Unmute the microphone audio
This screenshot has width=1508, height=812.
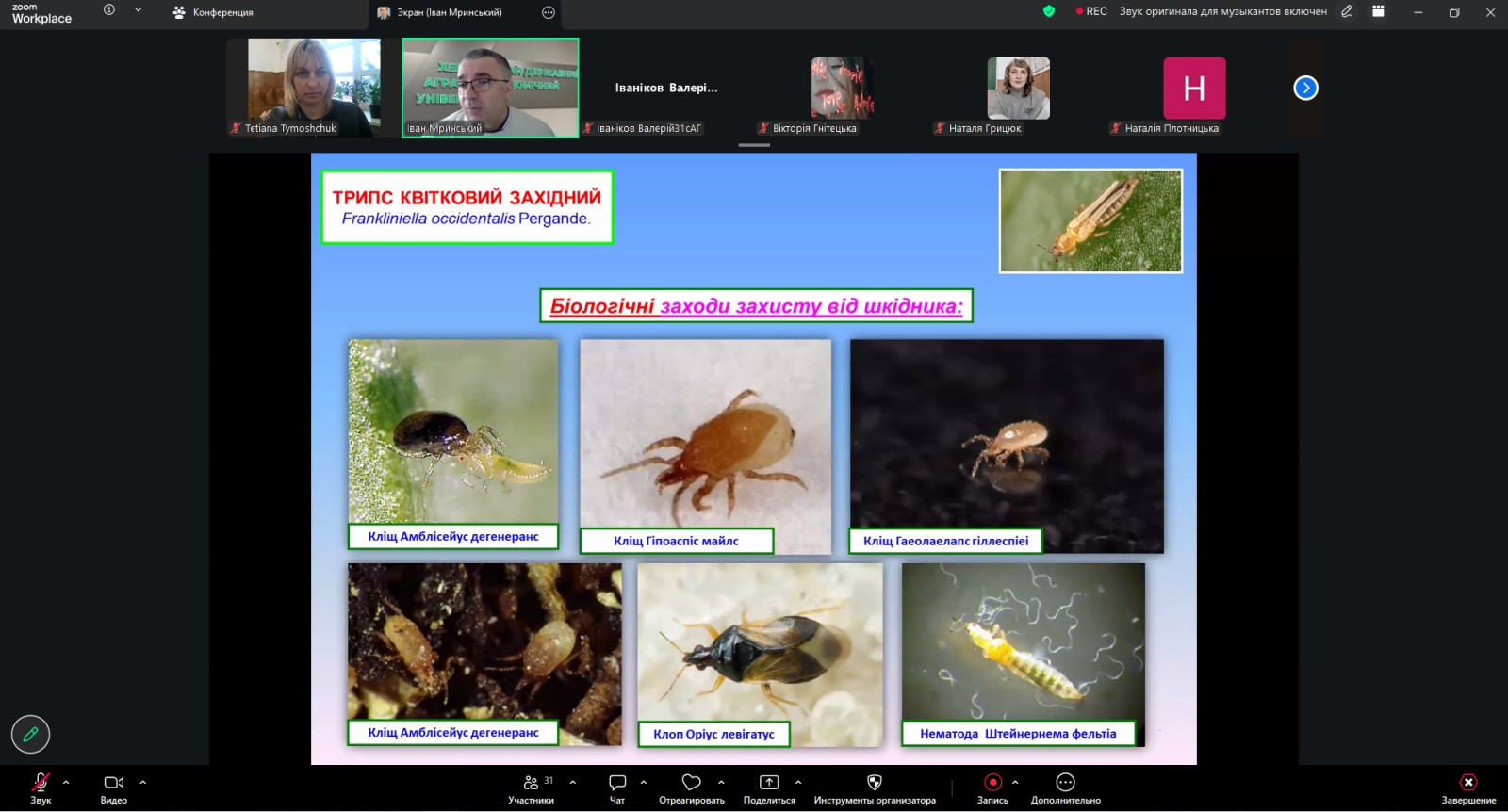[x=41, y=788]
